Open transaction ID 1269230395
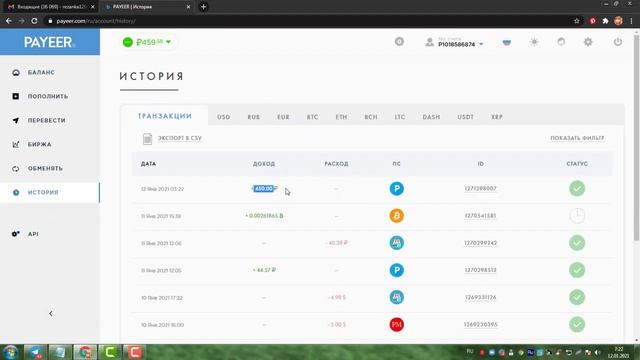Viewport: 640px width, 360px height. tap(480, 324)
